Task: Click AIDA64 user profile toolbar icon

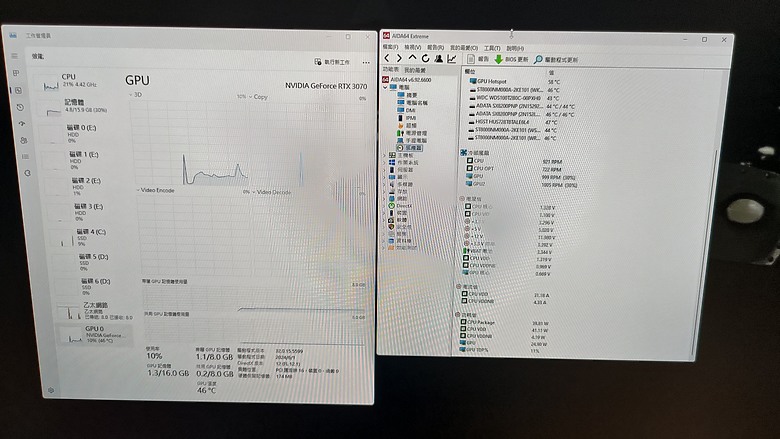Action: click(438, 59)
